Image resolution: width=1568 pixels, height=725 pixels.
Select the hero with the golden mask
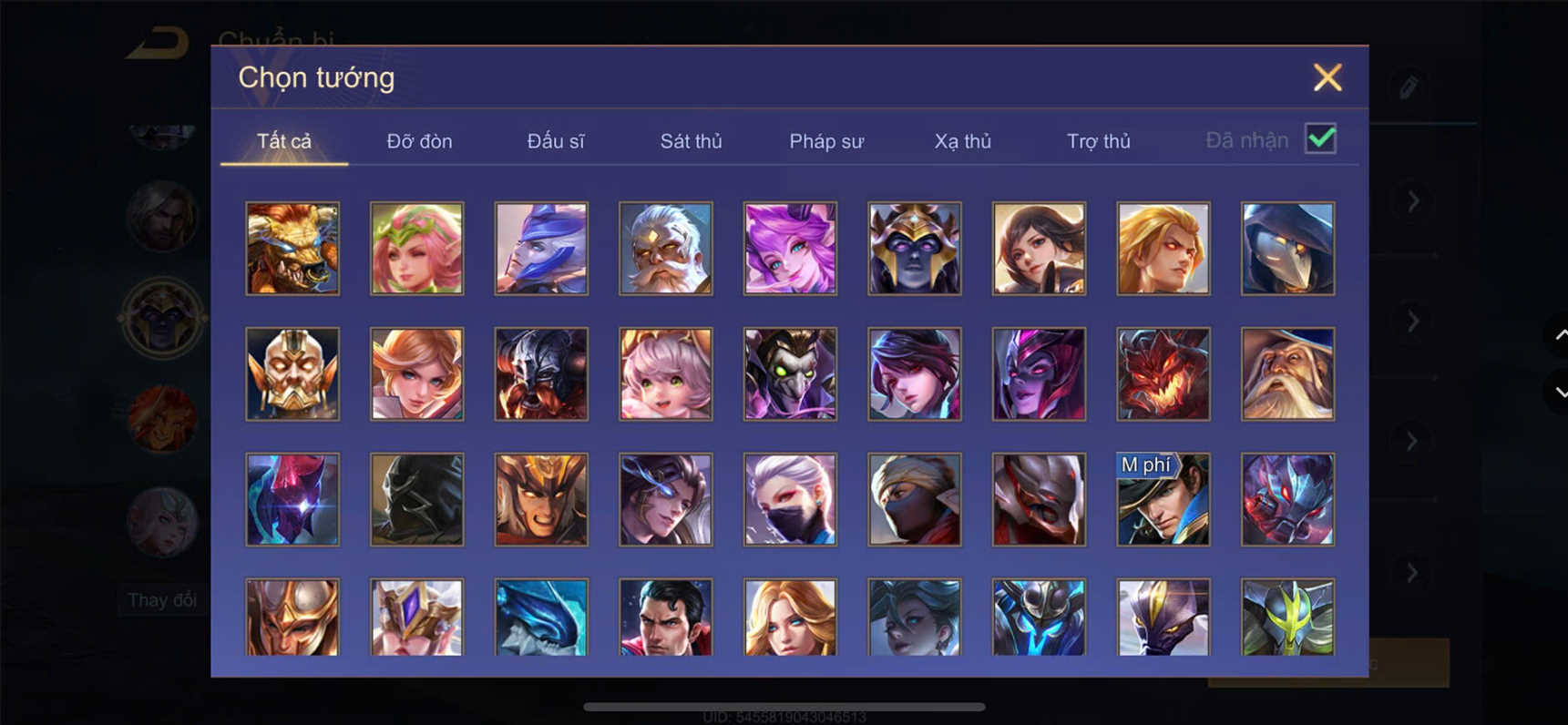pyautogui.click(x=292, y=373)
